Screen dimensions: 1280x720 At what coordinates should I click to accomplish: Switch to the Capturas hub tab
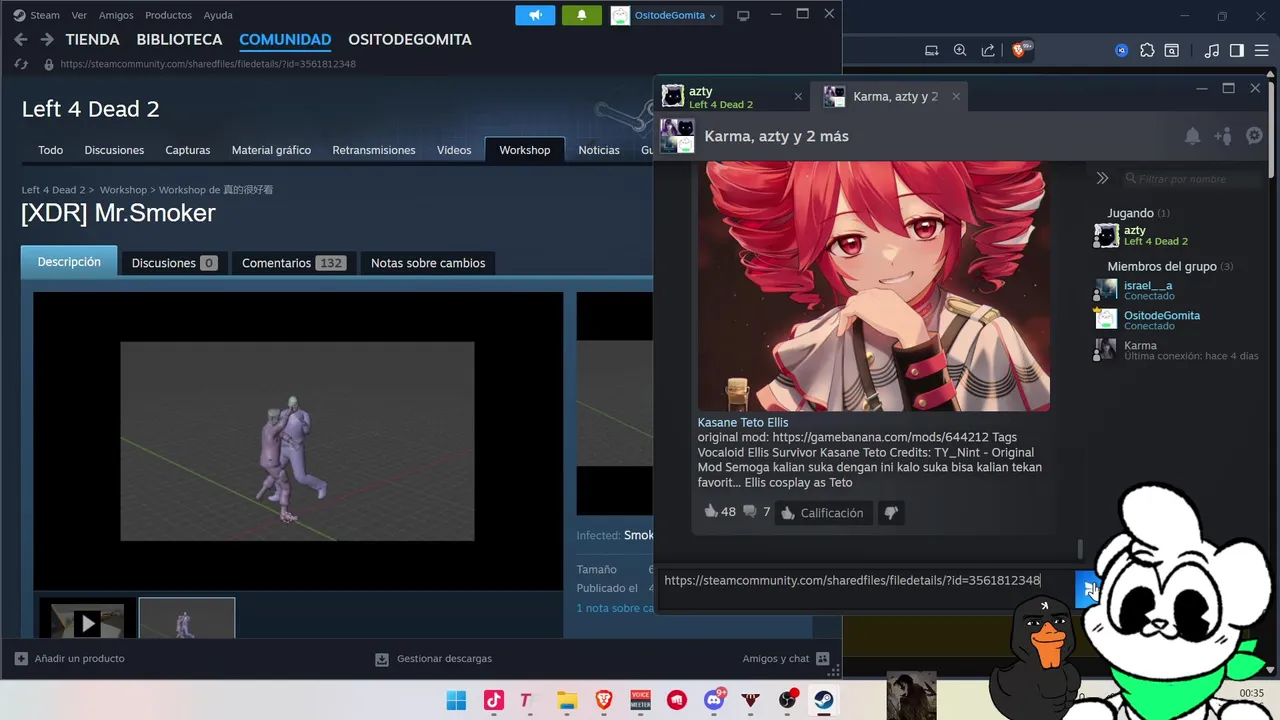188,150
